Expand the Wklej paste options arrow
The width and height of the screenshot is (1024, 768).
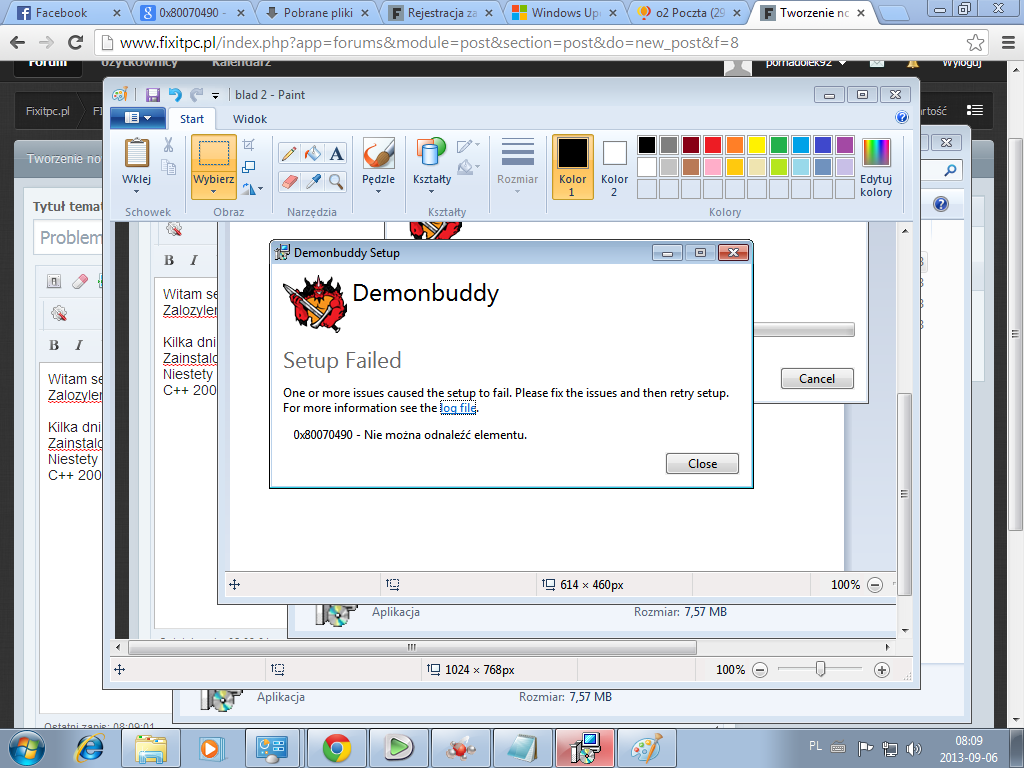pos(136,192)
